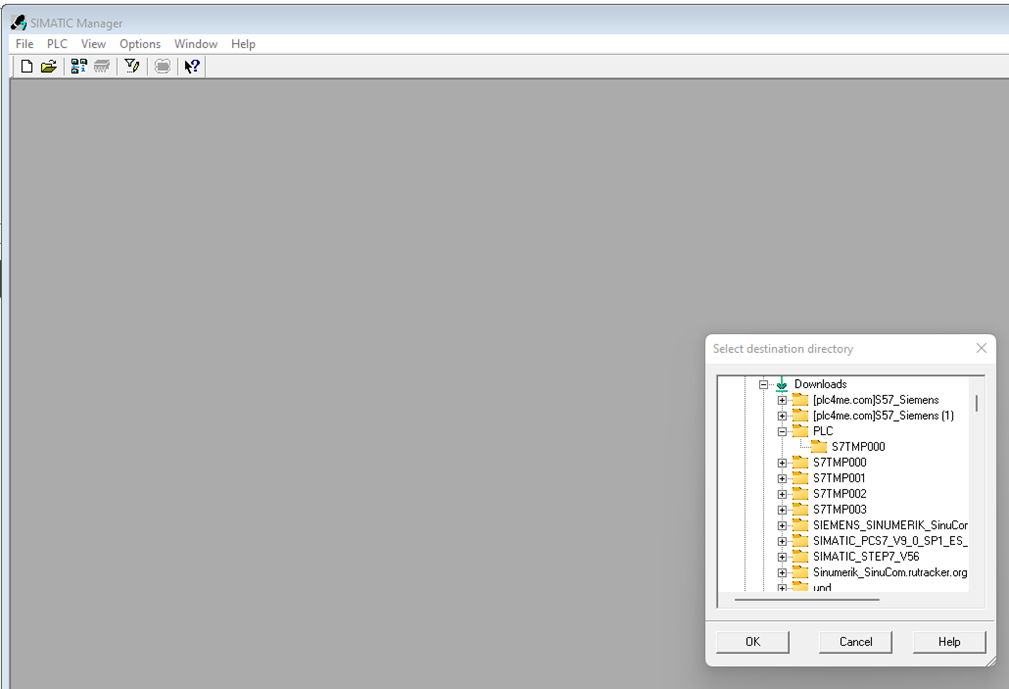Screen dimensions: 1009x689
Task: Expand the [plc4me.com]S57_Siemens (1) folder
Action: 782,416
